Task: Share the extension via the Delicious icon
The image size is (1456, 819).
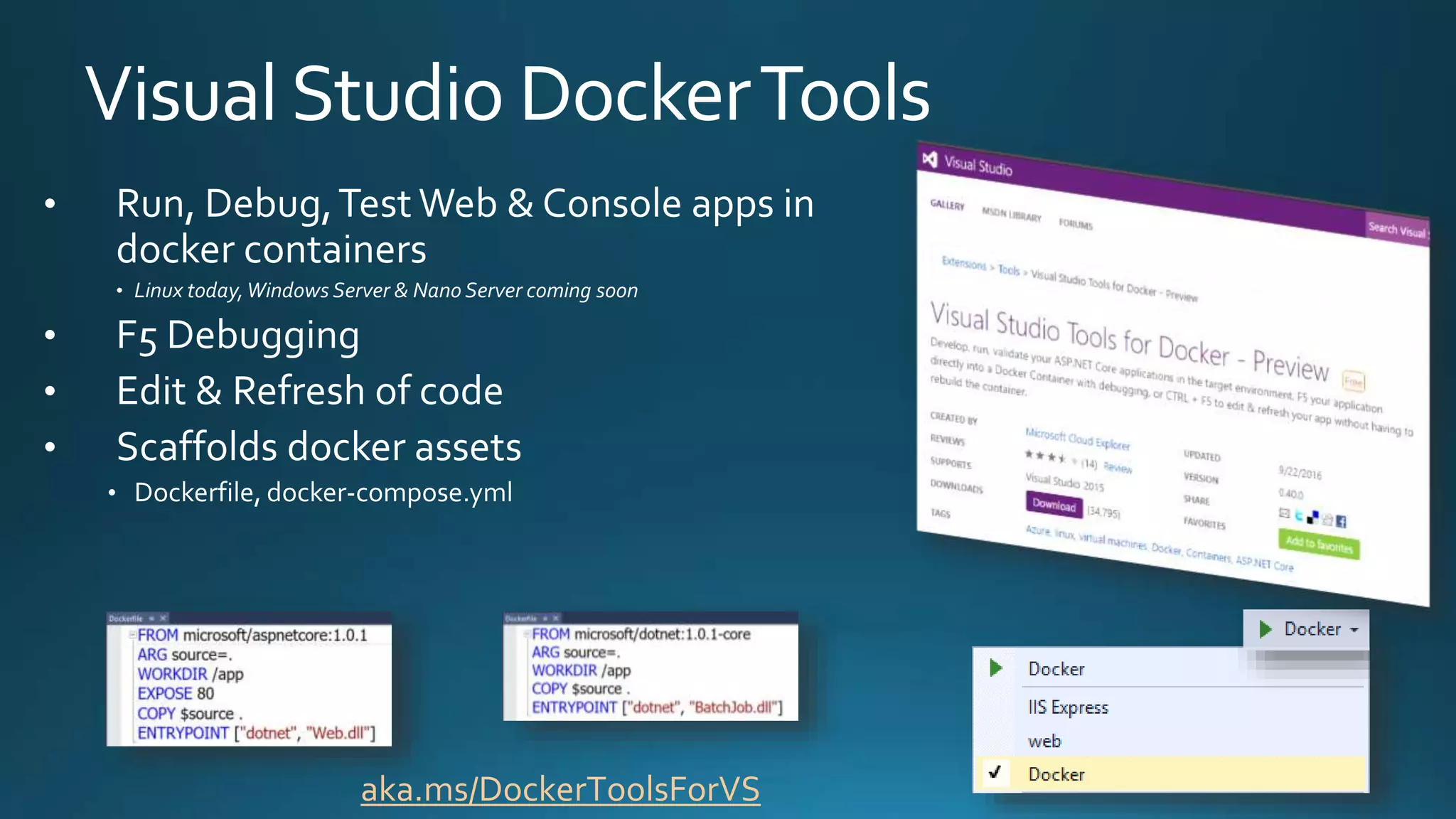Action: (x=1312, y=518)
